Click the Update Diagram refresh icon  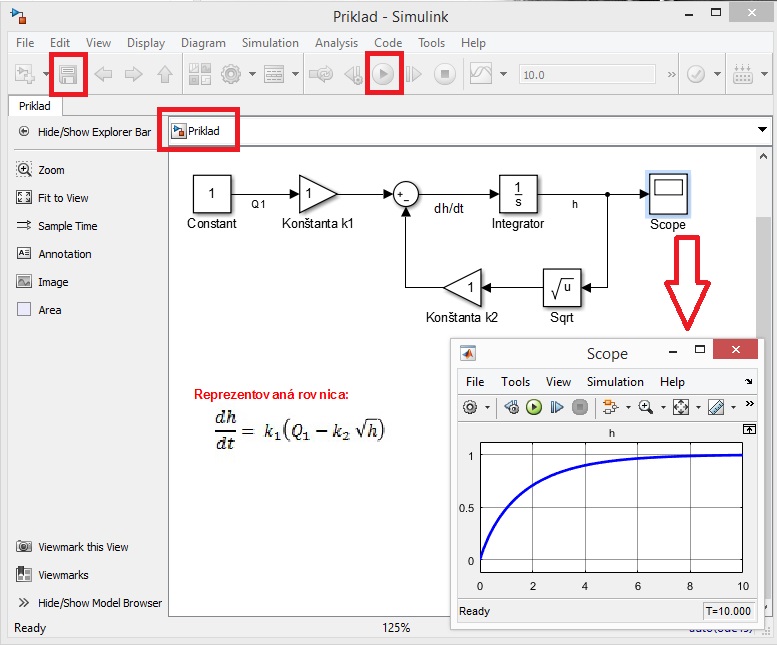pyautogui.click(x=321, y=74)
